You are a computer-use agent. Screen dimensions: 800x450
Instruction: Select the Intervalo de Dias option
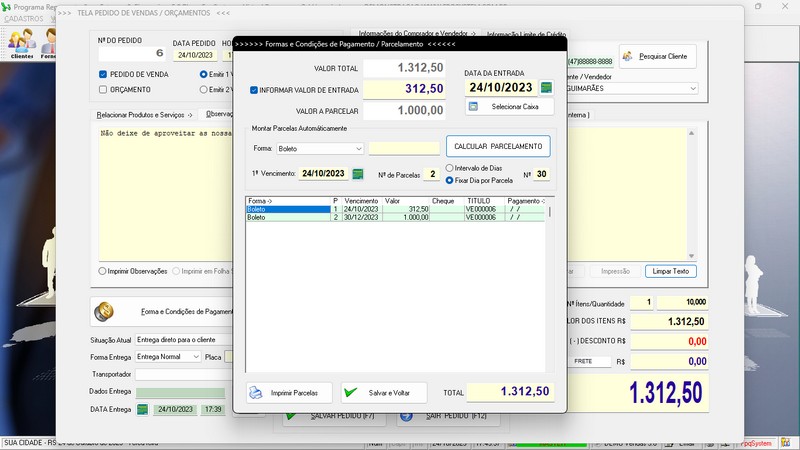pos(450,168)
